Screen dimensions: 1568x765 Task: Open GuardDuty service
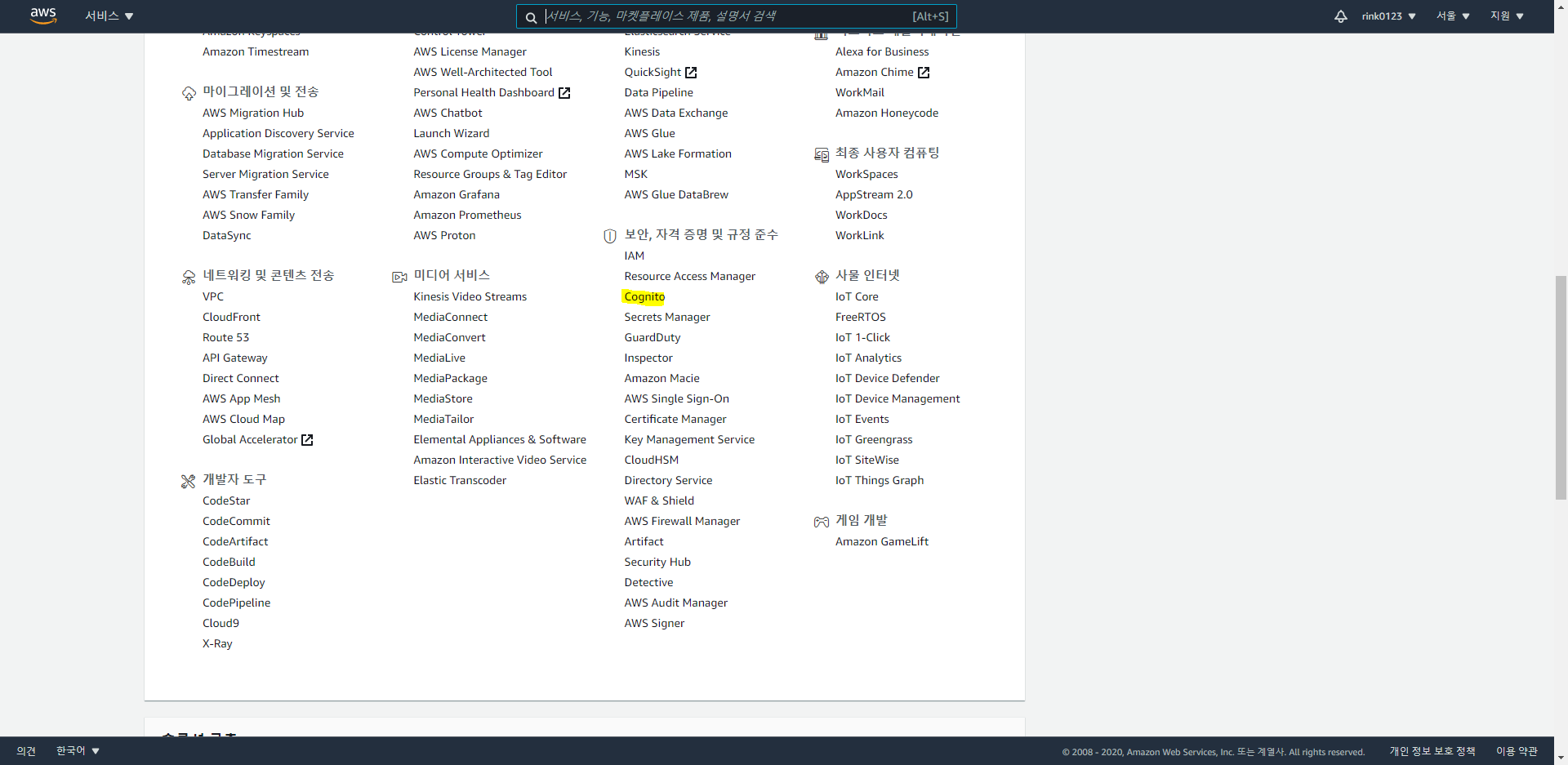653,338
